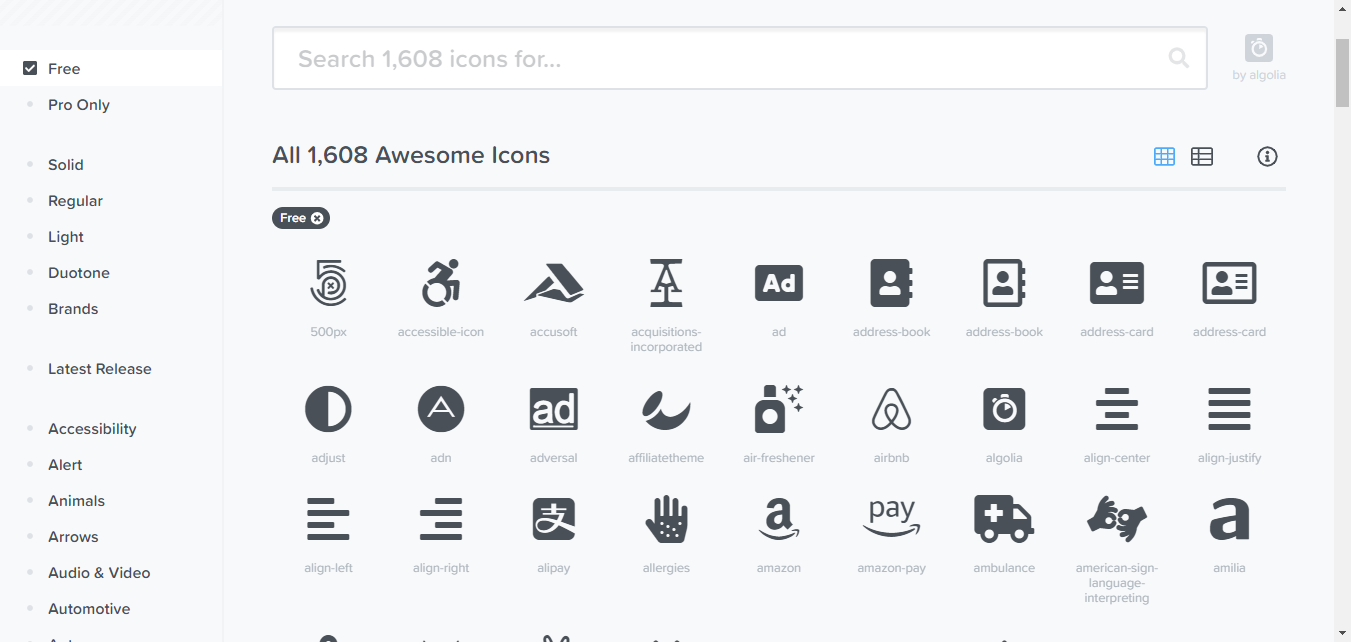Click the align-center icon
Screen dimensions: 1351x642
click(x=1117, y=409)
